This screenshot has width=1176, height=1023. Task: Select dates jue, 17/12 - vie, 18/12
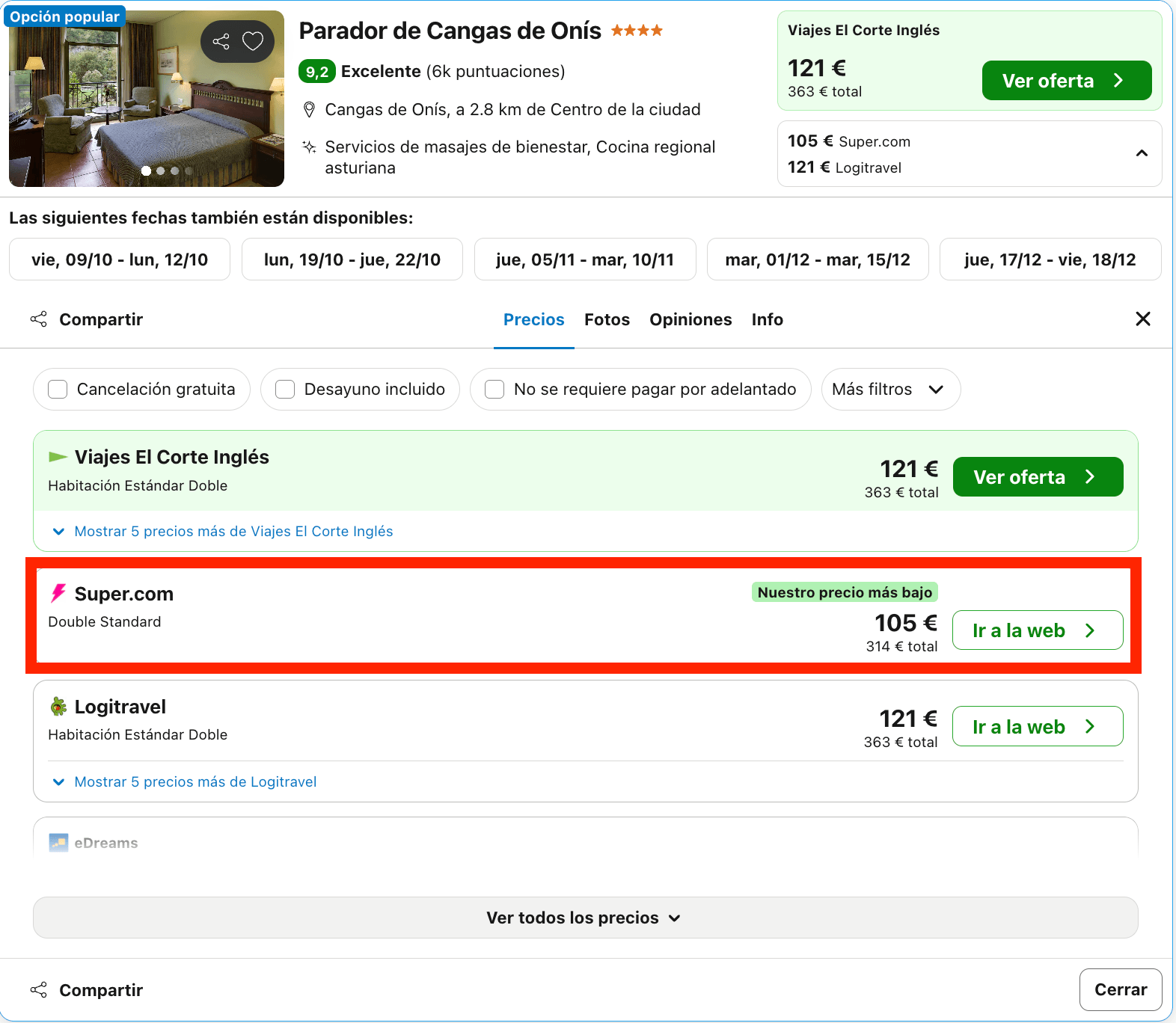coord(1050,259)
